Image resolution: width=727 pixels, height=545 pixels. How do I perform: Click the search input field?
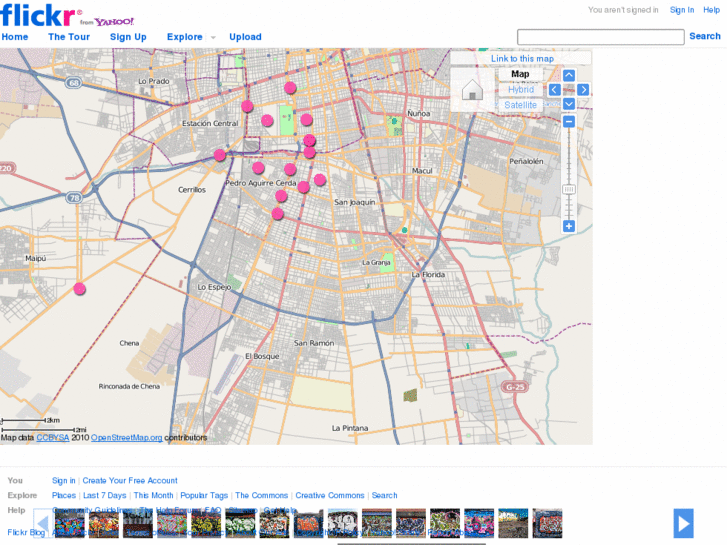pos(600,37)
